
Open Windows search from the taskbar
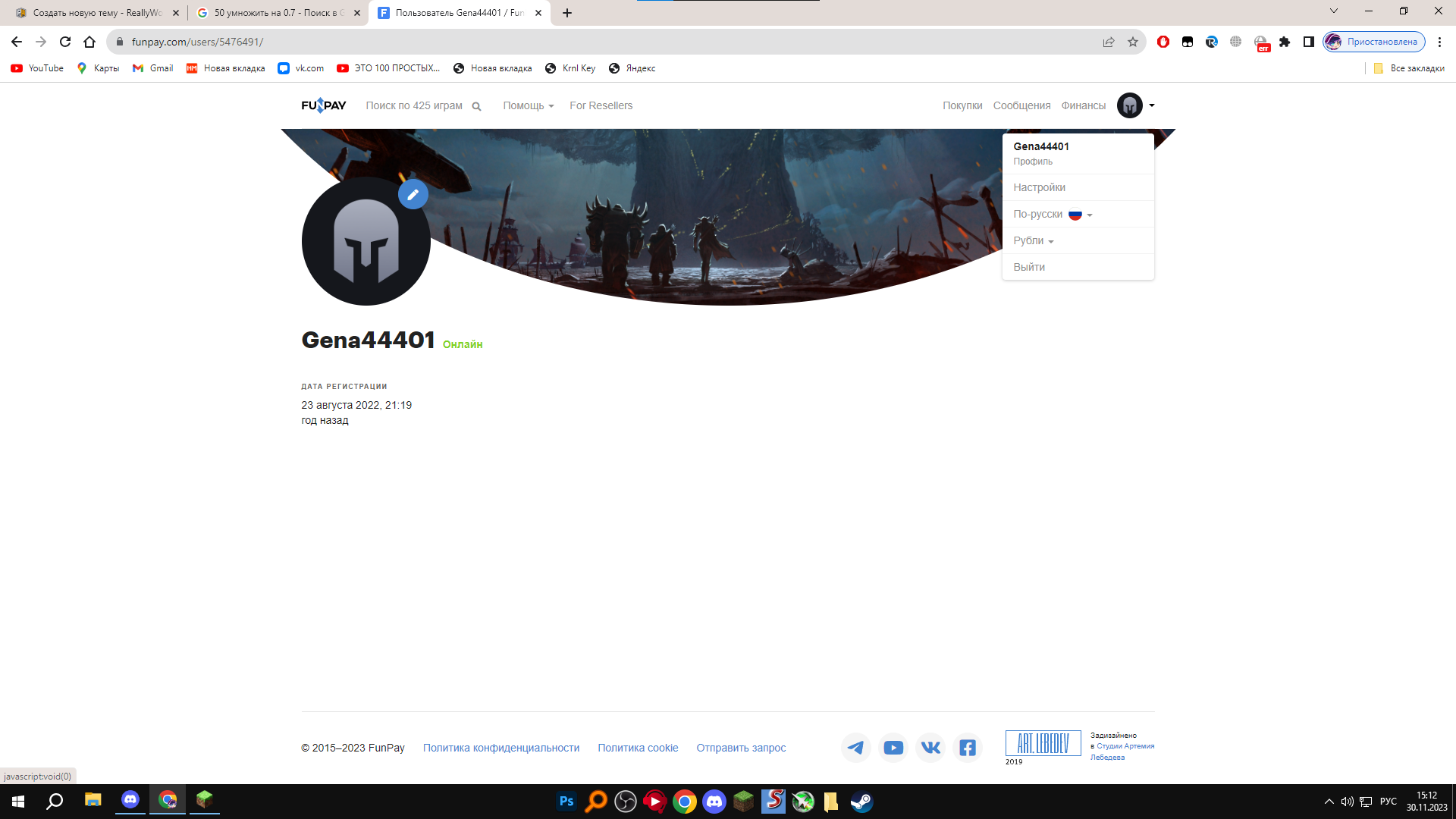[x=55, y=801]
